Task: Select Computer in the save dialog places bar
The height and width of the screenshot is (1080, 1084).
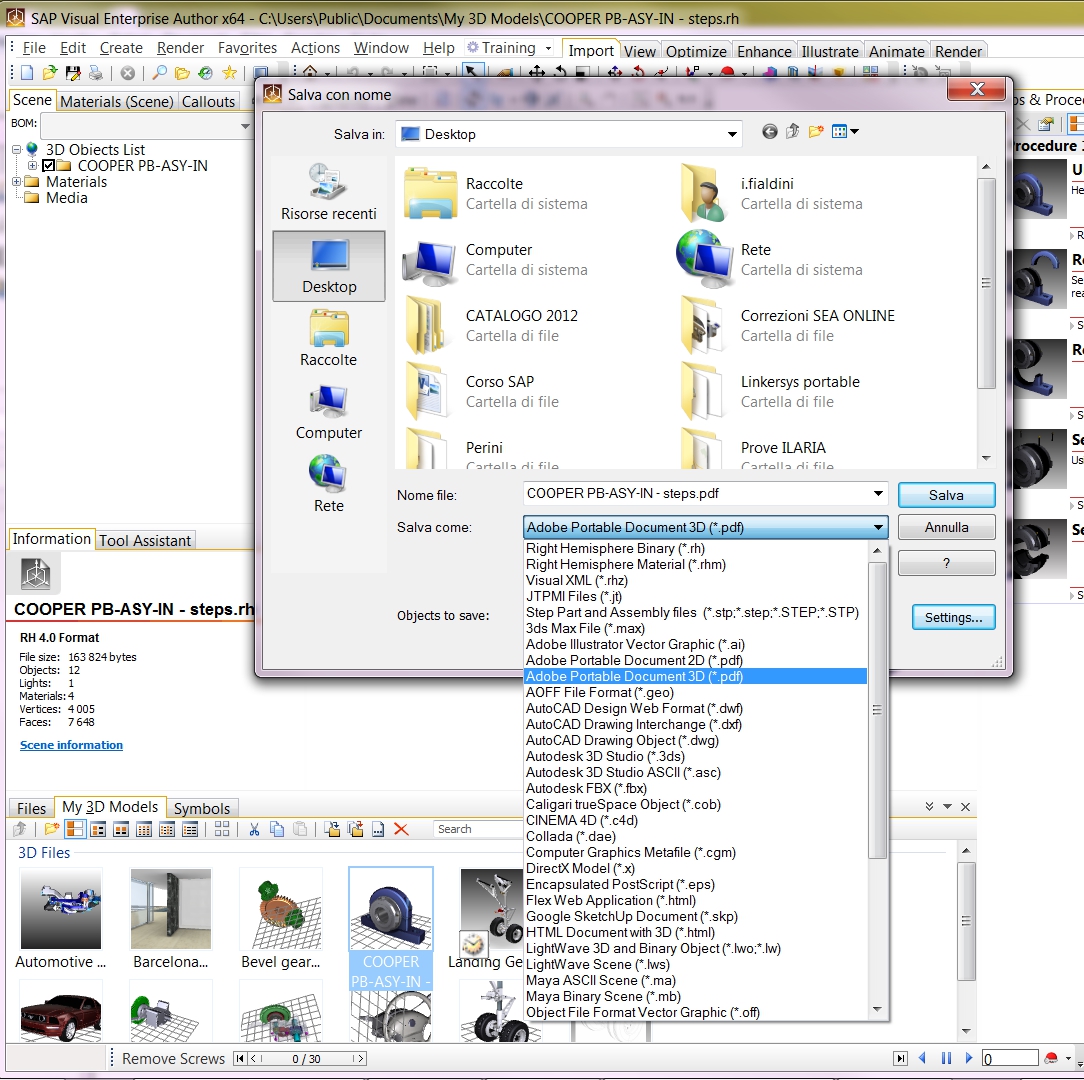Action: [328, 411]
